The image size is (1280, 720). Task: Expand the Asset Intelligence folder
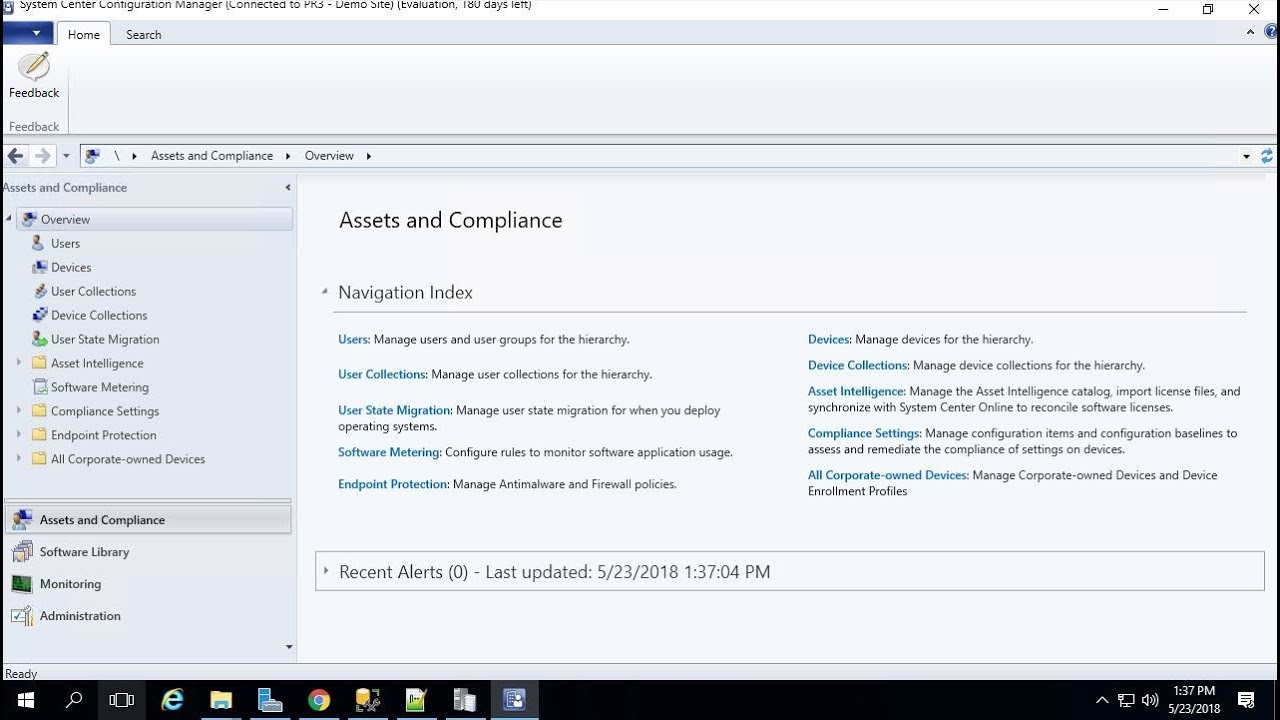click(18, 363)
